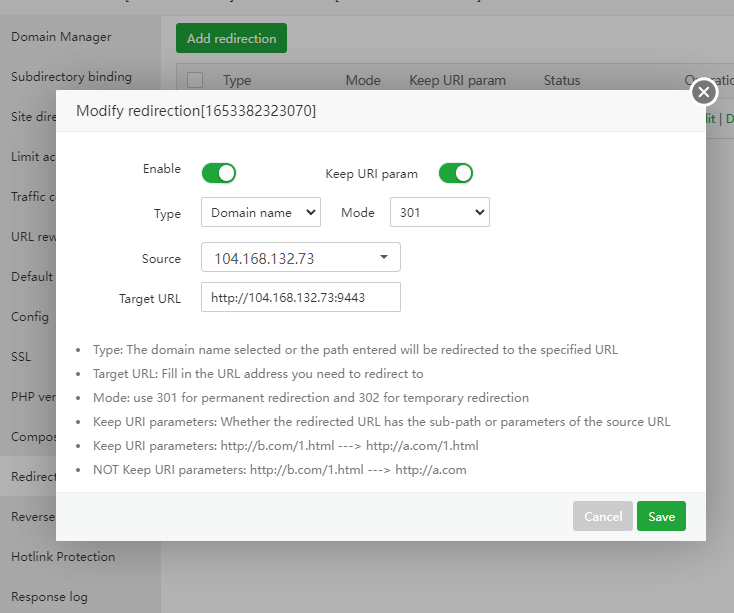
Task: Cancel the redirection changes
Action: 603,517
